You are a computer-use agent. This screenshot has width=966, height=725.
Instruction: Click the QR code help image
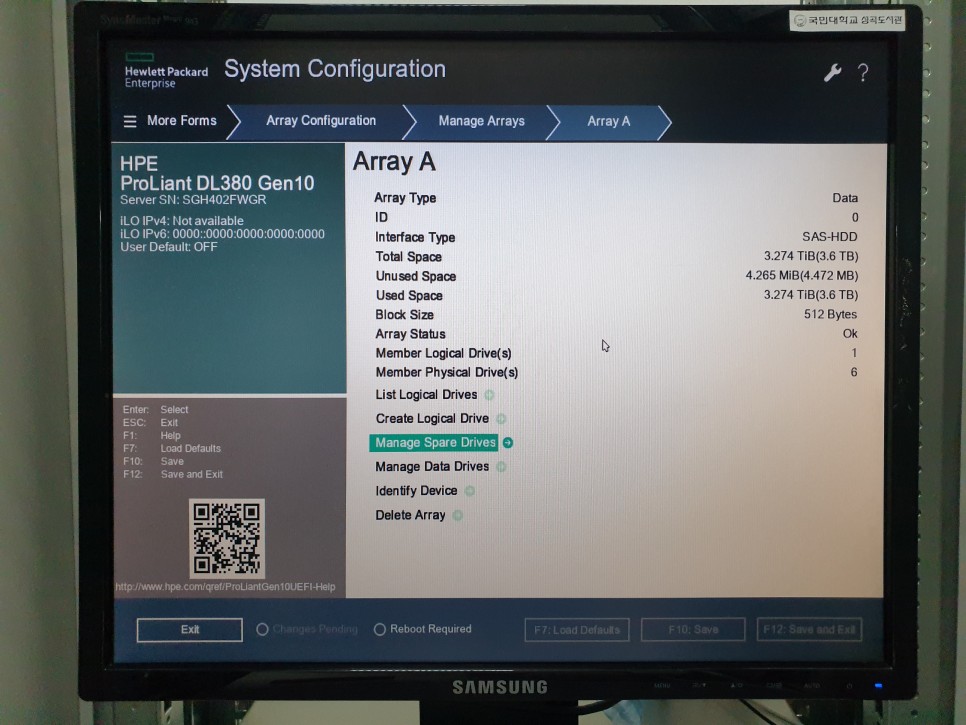tap(227, 538)
